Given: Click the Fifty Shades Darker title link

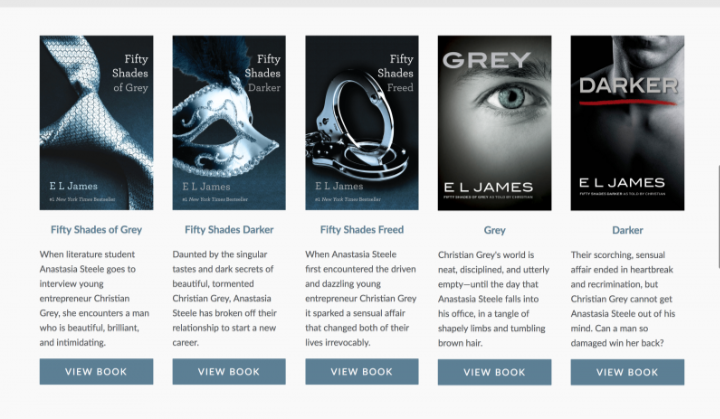Looking at the screenshot, I should pyautogui.click(x=229, y=230).
